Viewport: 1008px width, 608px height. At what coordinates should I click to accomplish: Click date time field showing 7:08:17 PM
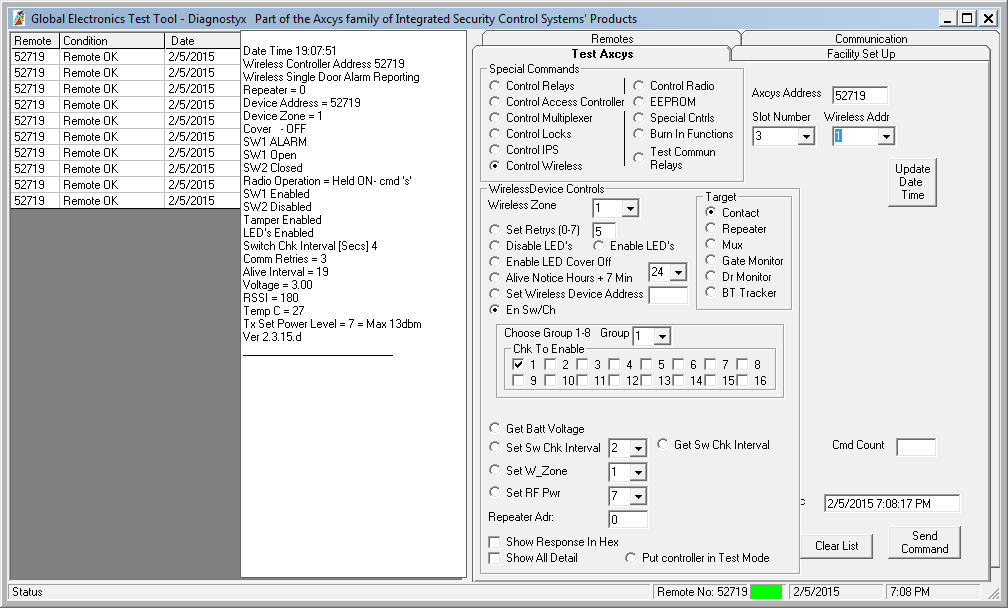click(x=892, y=503)
